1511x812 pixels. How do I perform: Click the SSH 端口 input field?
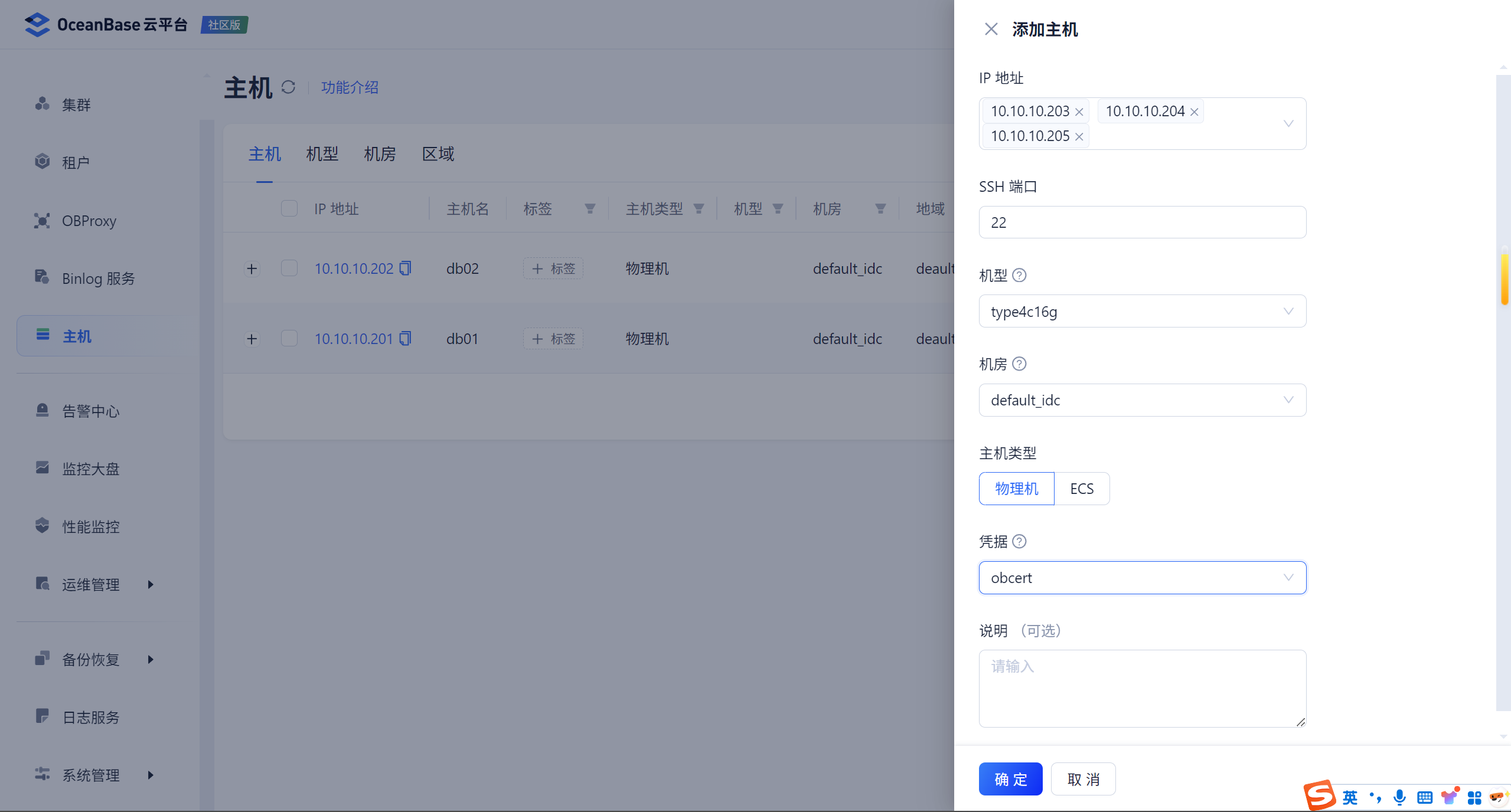(1142, 222)
